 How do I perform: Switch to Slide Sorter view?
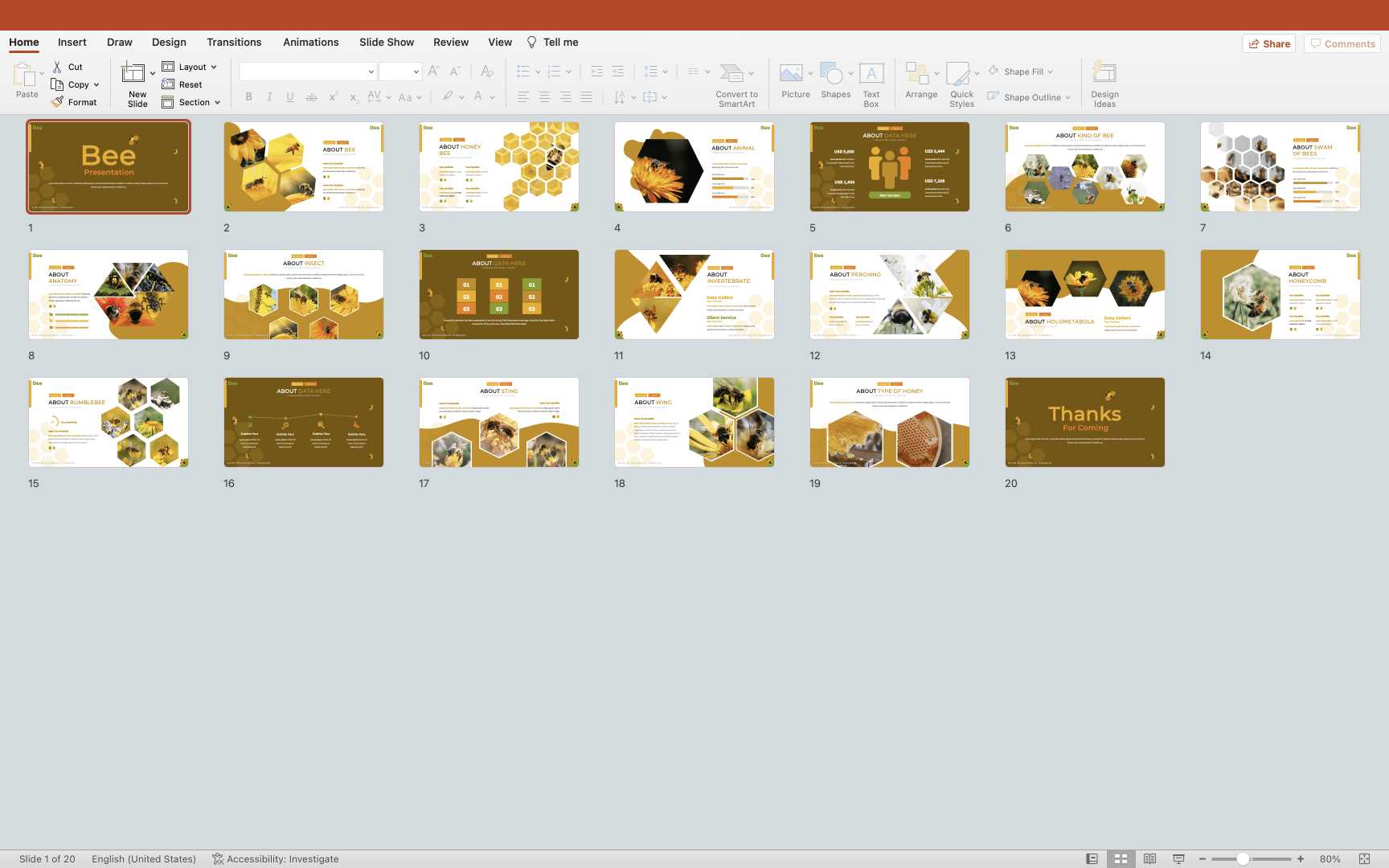(1121, 858)
